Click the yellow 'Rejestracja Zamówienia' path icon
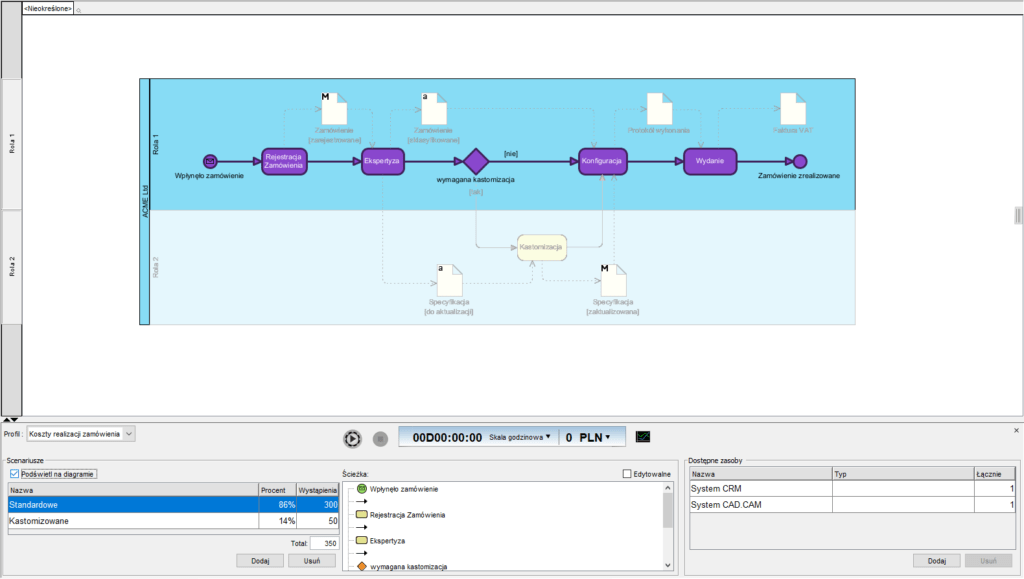Screen dimensions: 1024x579 pos(361,514)
